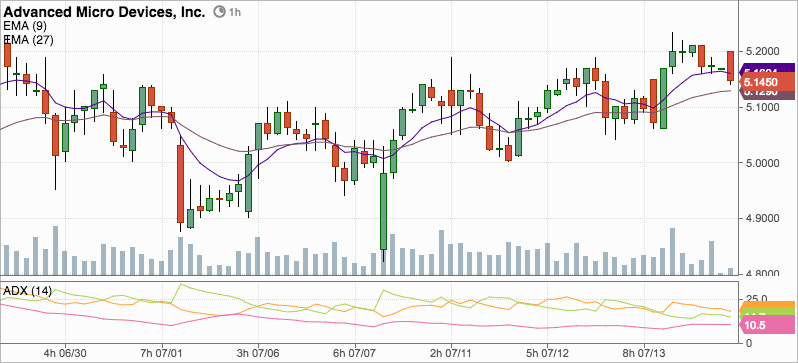The width and height of the screenshot is (798, 363).
Task: Click the clock icon beside 1h
Action: pyautogui.click(x=219, y=11)
